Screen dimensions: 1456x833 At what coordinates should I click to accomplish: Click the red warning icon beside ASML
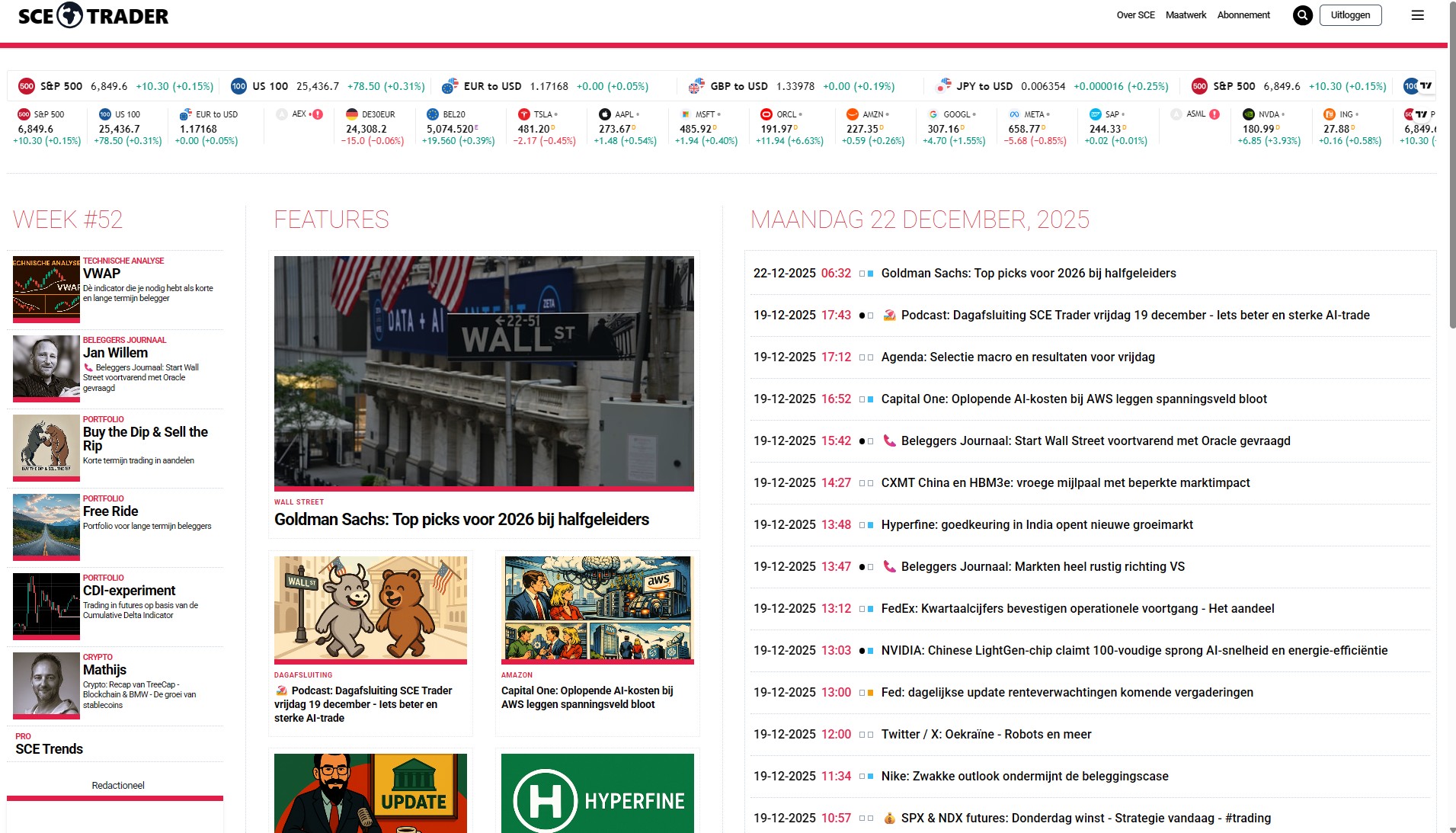[x=1214, y=114]
